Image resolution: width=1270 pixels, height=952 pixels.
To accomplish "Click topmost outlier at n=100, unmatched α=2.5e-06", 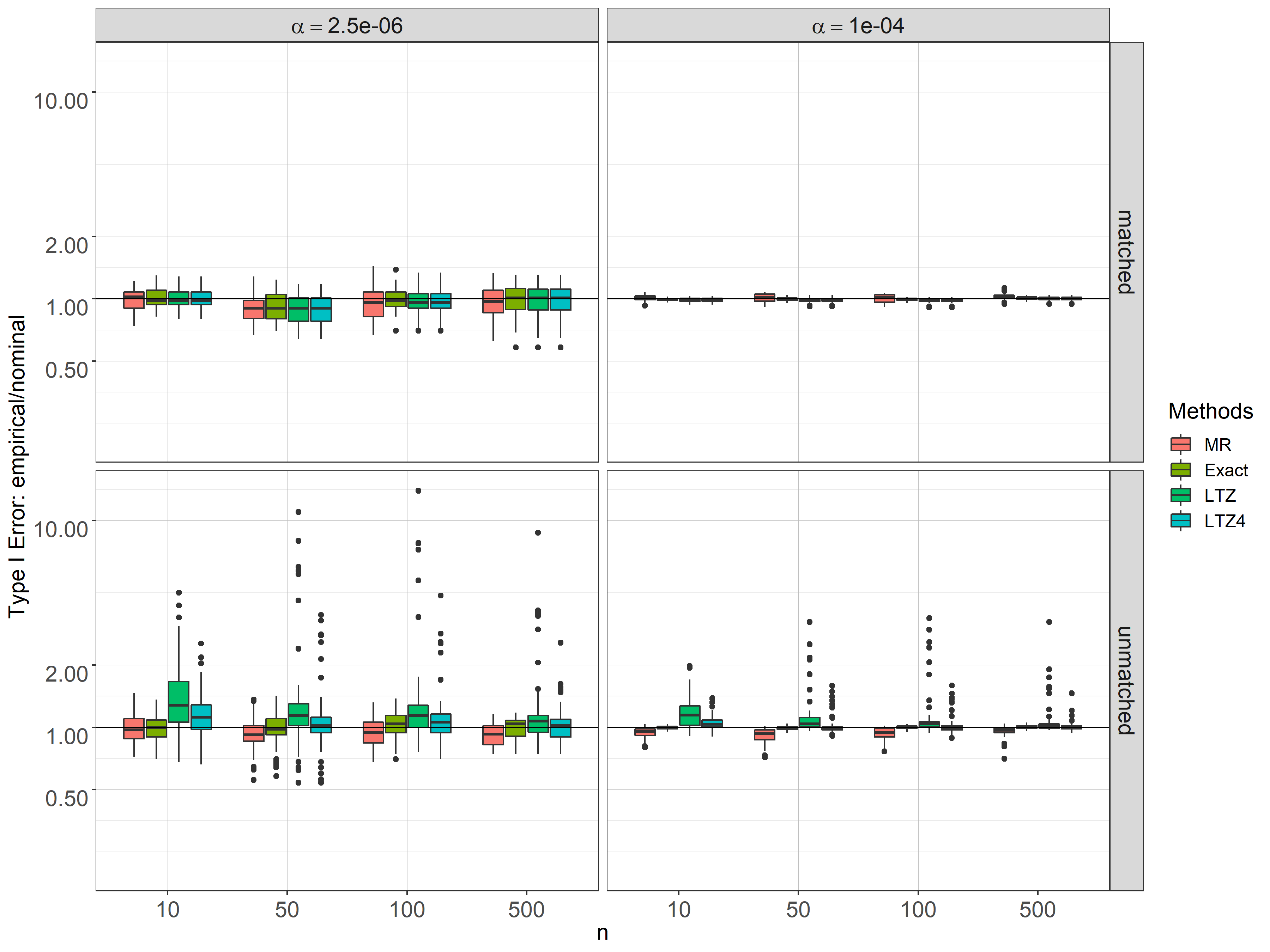I will click(418, 491).
